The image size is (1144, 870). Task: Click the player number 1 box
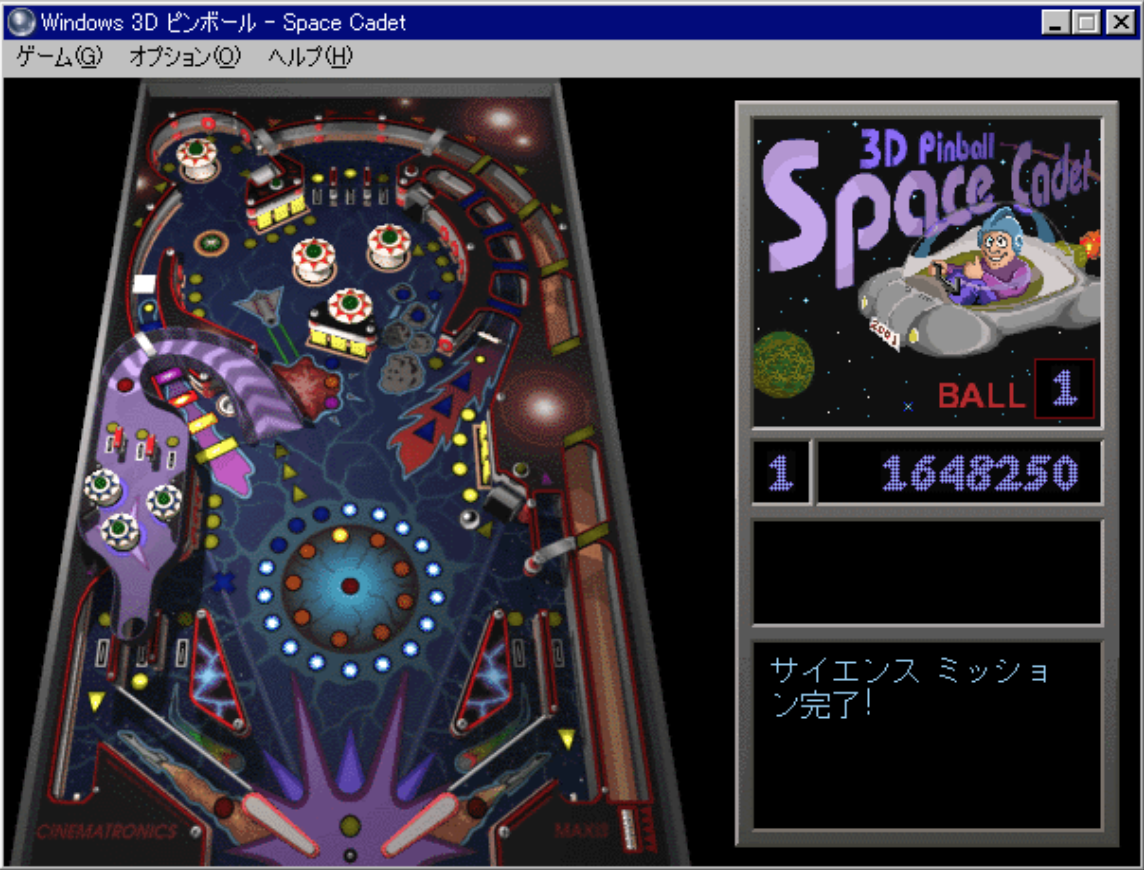click(x=781, y=472)
